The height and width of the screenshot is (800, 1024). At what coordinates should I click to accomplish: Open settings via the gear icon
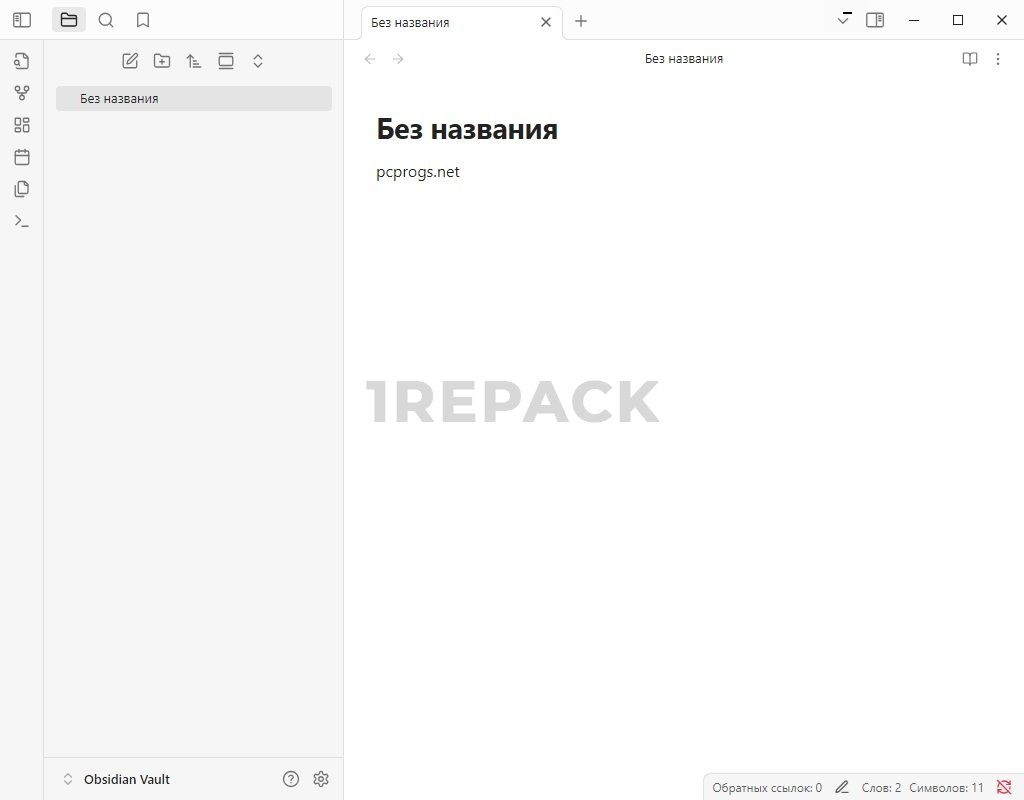click(x=321, y=779)
